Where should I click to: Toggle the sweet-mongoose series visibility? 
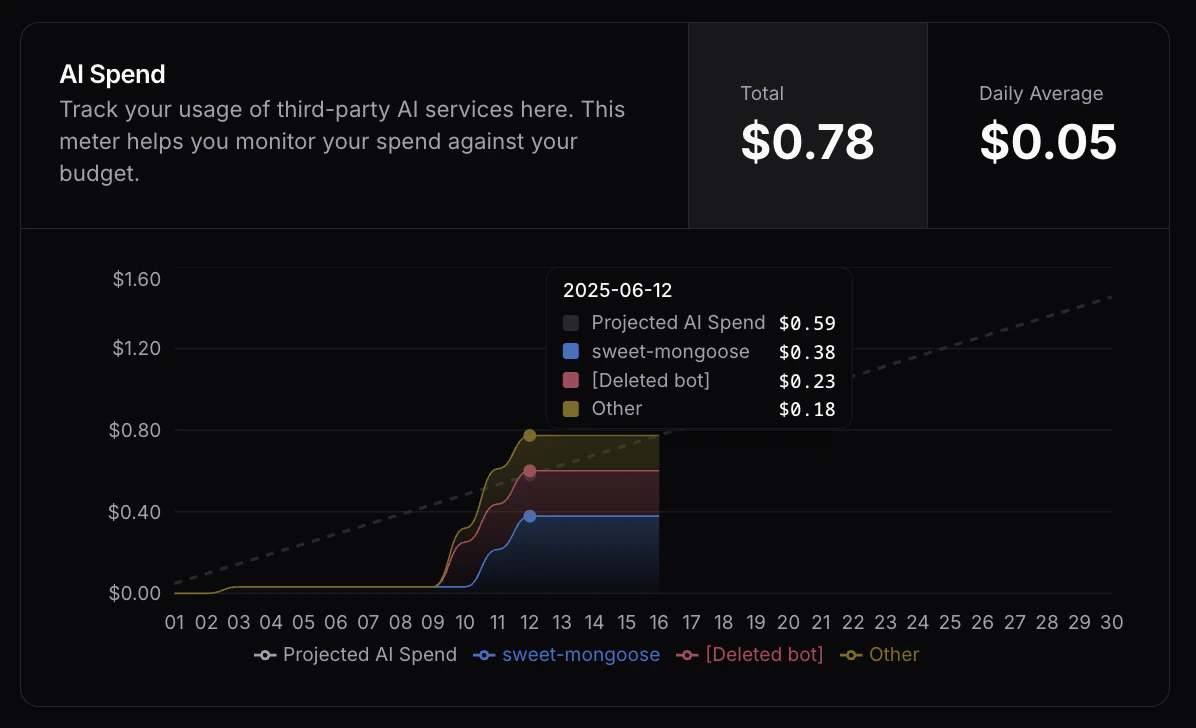[567, 655]
